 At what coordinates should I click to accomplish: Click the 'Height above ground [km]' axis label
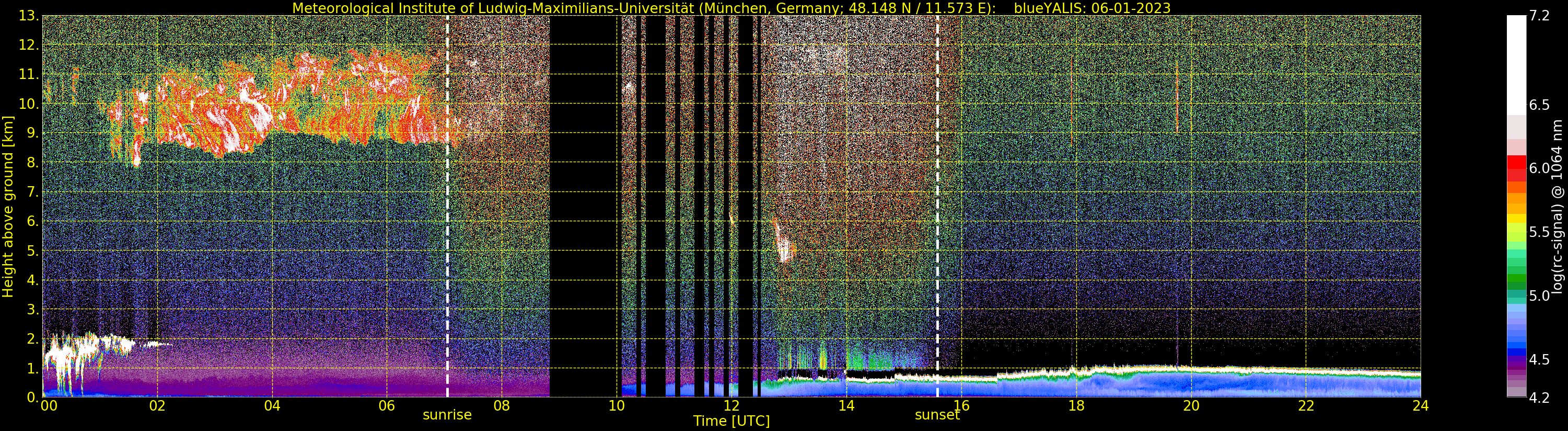[x=8, y=207]
